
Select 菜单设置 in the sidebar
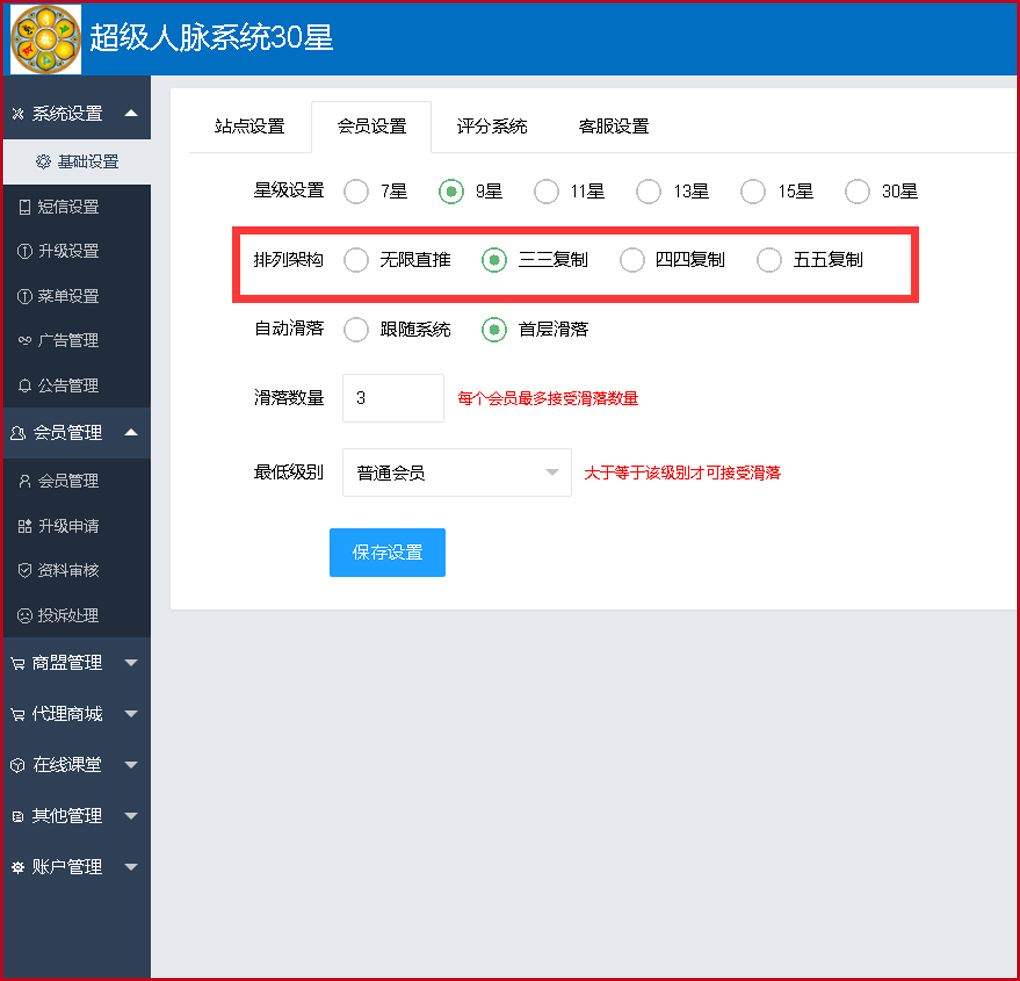coord(60,296)
